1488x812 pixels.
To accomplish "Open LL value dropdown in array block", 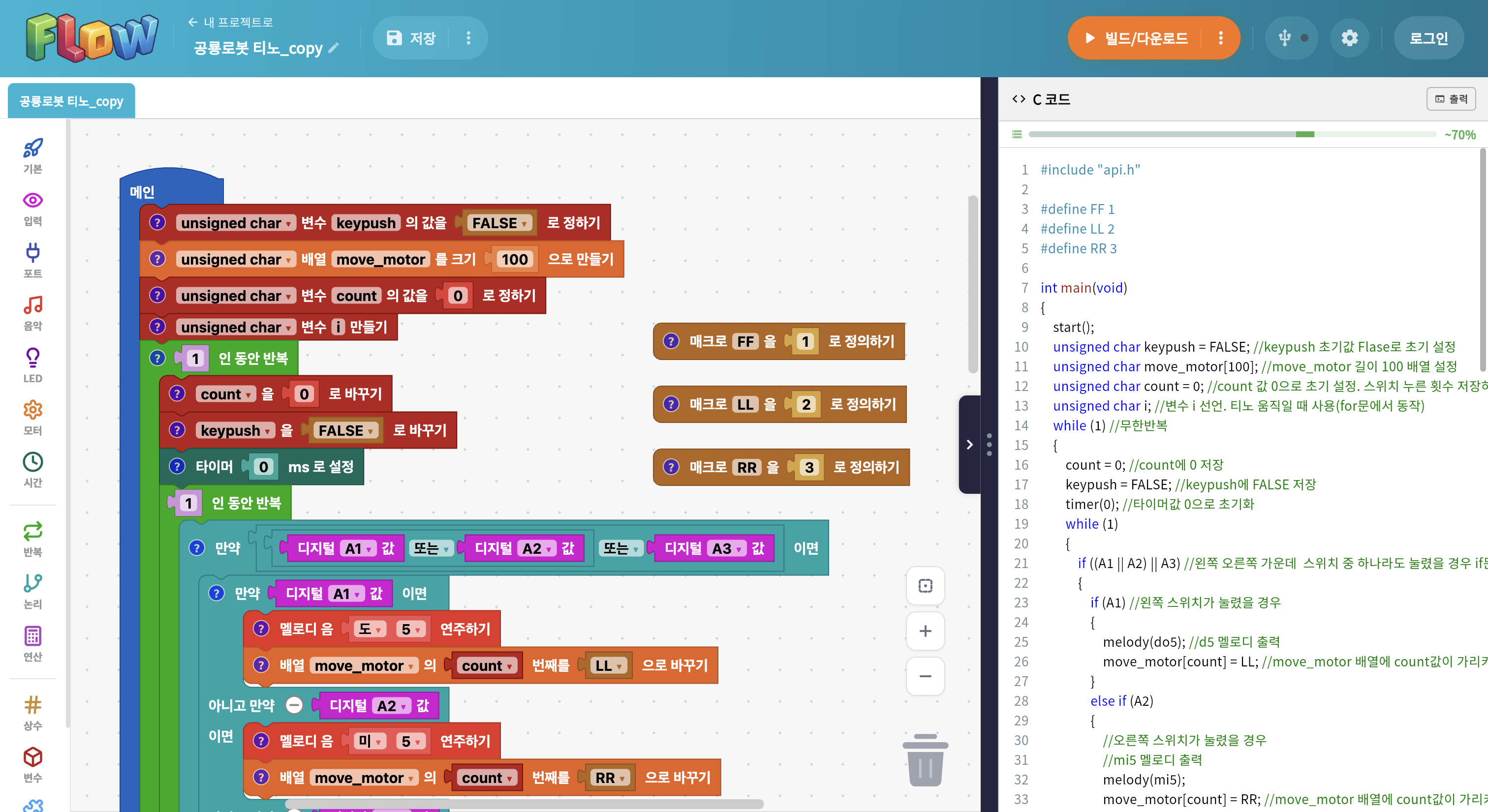I will click(608, 665).
